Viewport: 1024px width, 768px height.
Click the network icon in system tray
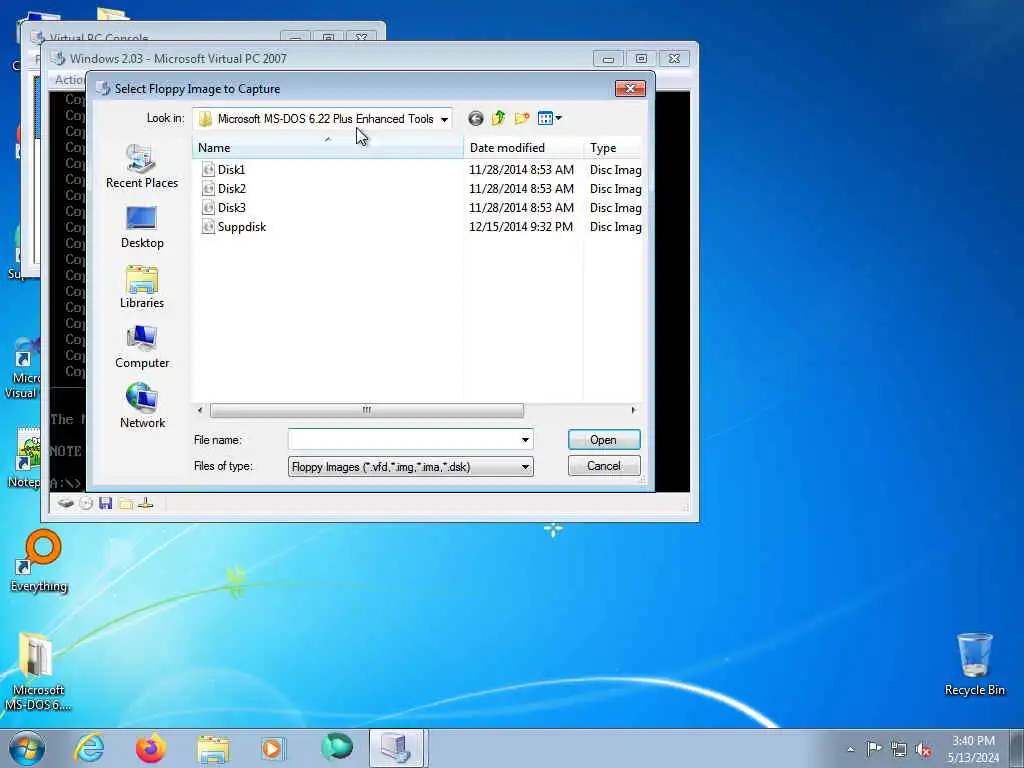click(899, 749)
